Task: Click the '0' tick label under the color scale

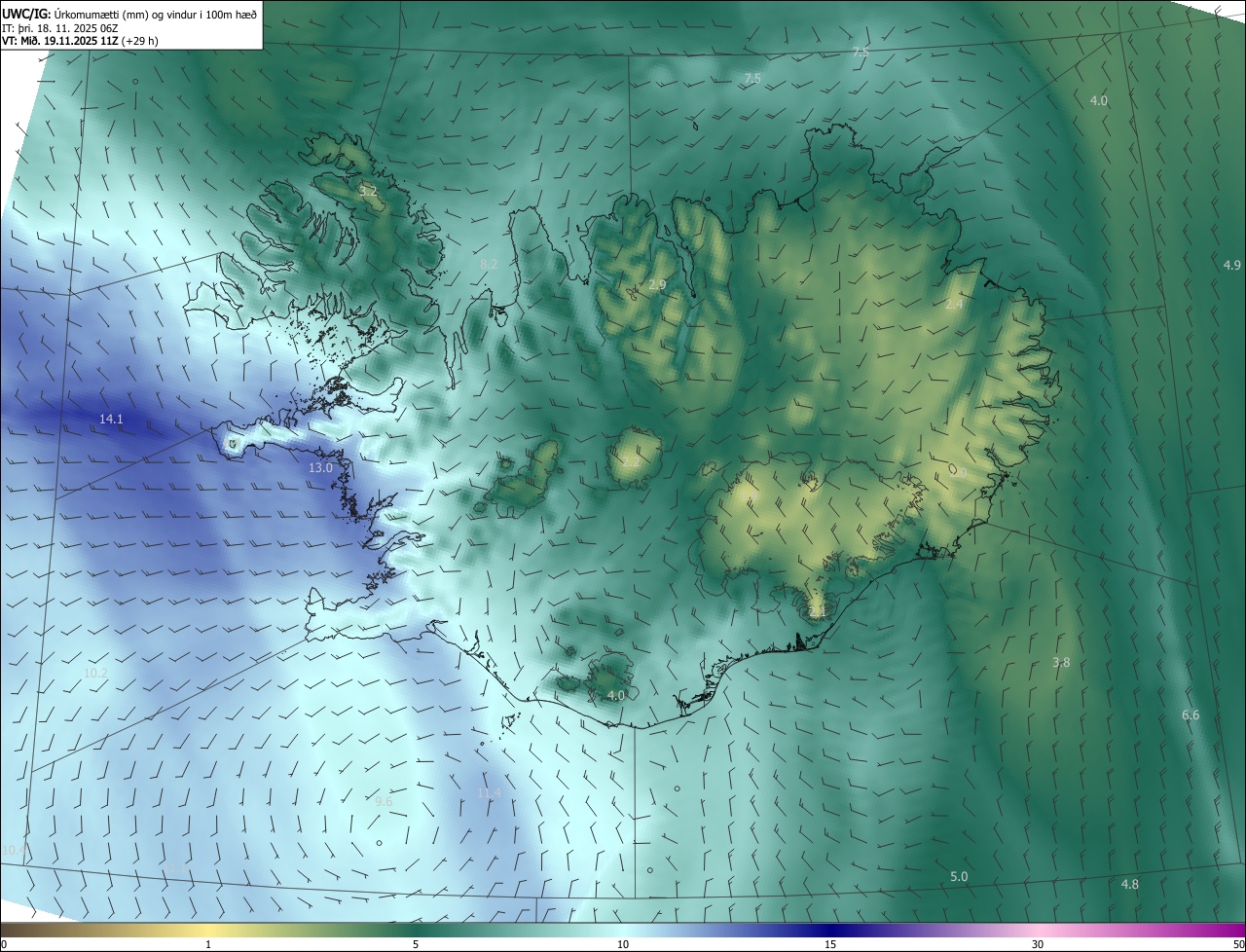Action: click(x=4, y=944)
